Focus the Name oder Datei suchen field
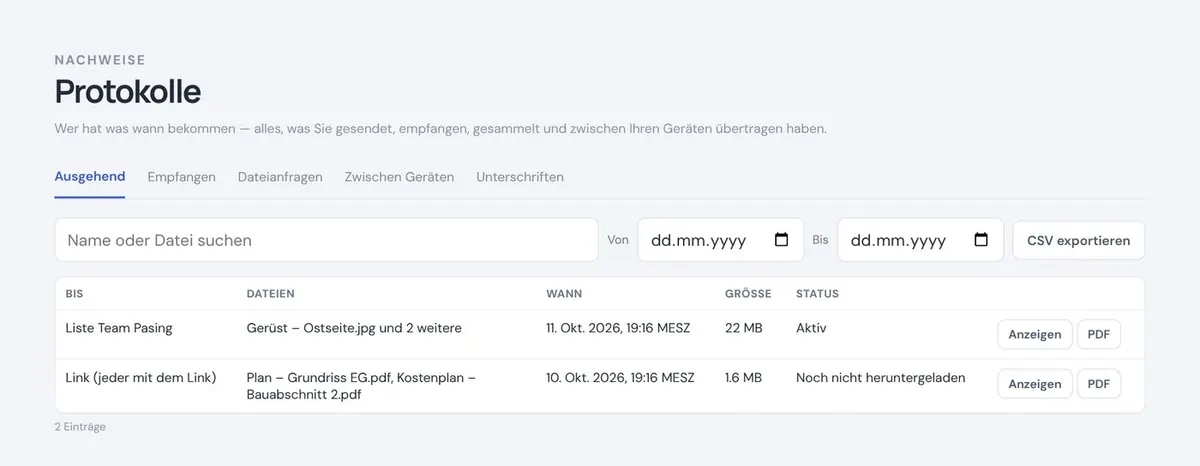The height and width of the screenshot is (466, 1200). pos(327,240)
